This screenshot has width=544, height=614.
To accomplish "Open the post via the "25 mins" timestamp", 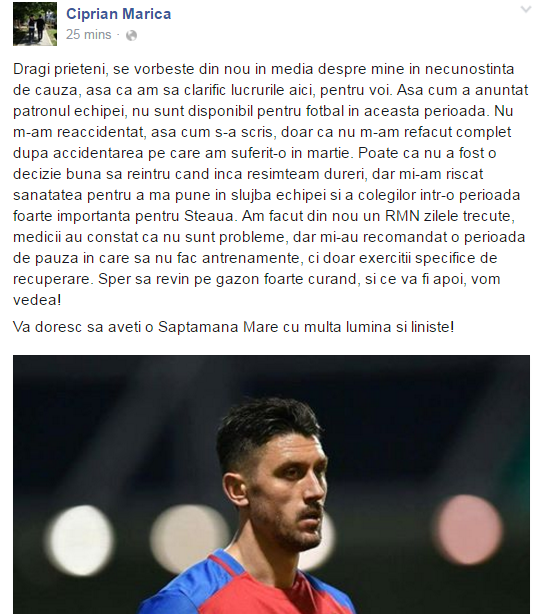I will pyautogui.click(x=89, y=35).
